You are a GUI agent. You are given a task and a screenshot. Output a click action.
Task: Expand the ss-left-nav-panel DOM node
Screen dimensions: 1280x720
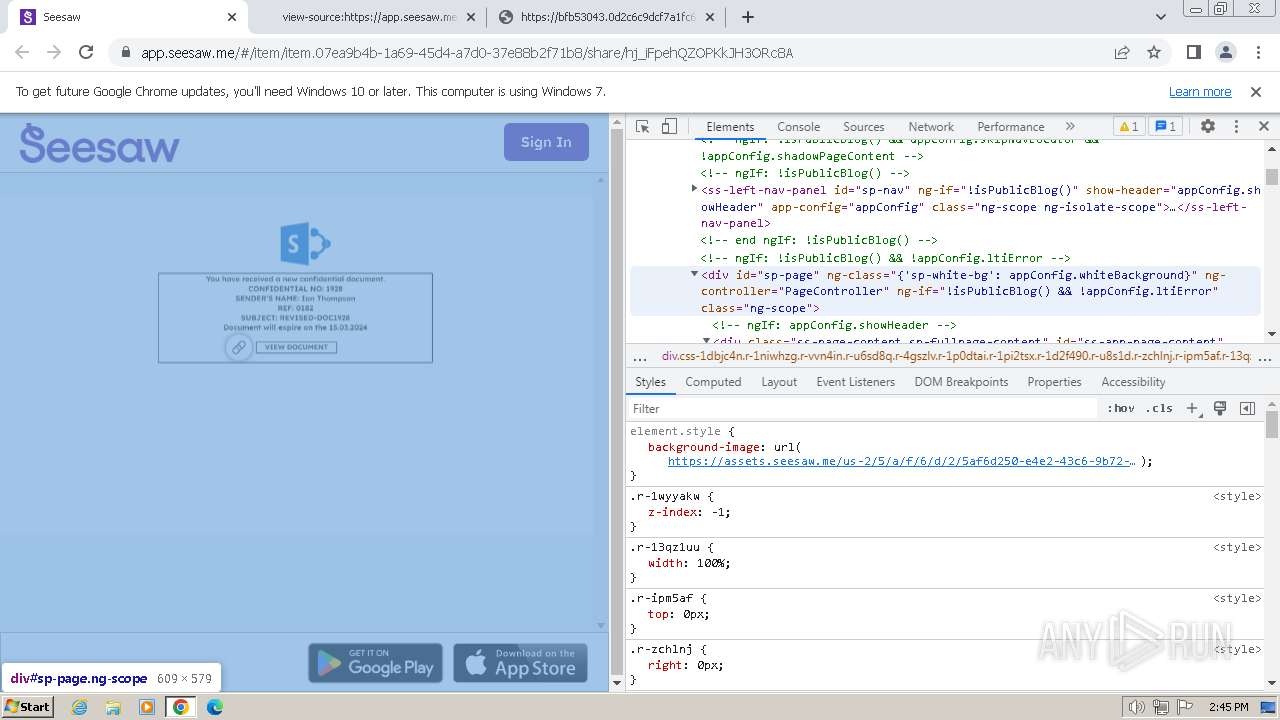(x=695, y=189)
